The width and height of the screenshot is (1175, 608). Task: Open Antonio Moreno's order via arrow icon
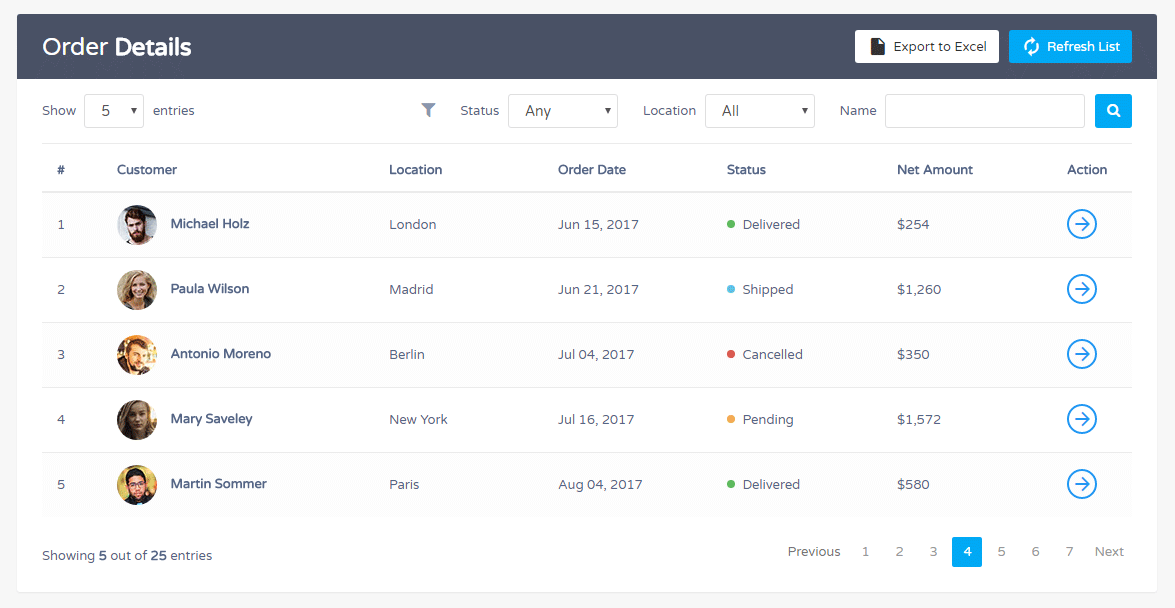pos(1081,354)
